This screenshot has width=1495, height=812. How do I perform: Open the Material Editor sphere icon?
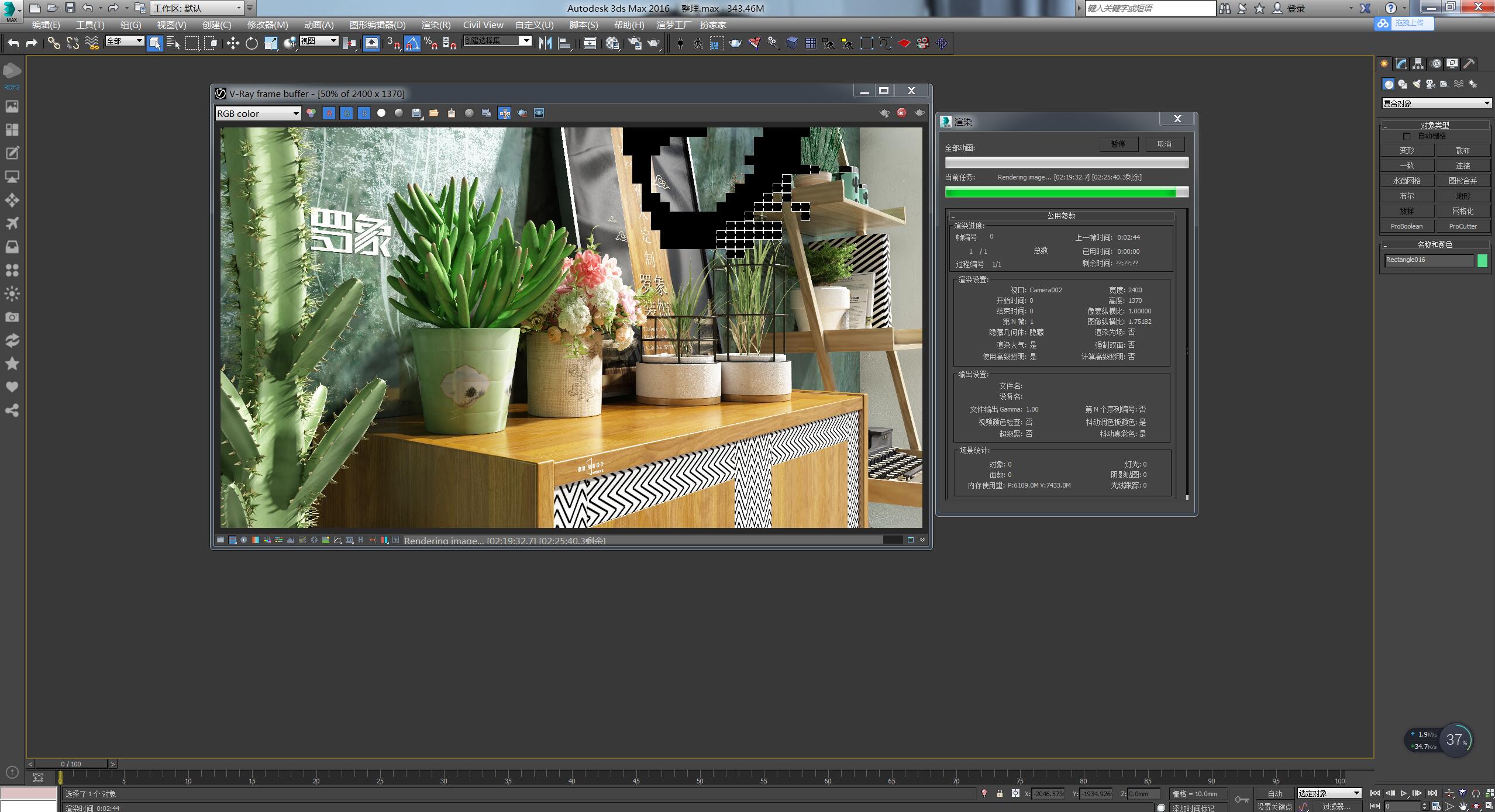[612, 43]
